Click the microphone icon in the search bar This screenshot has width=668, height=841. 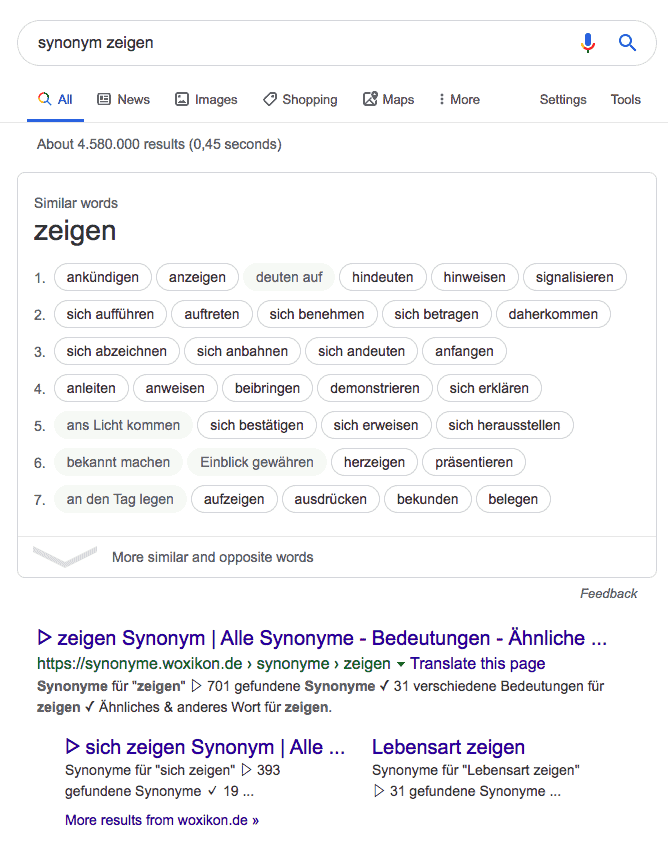click(588, 43)
